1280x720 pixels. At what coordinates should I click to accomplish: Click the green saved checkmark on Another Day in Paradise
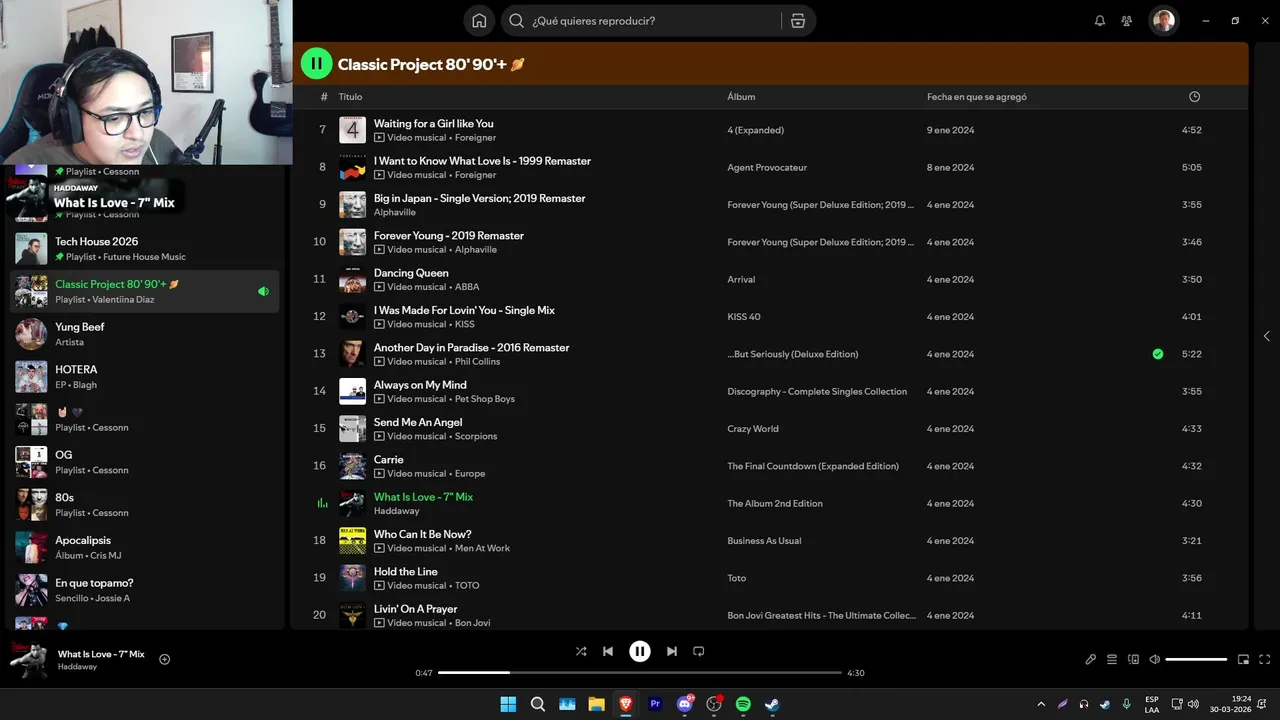pos(1158,354)
